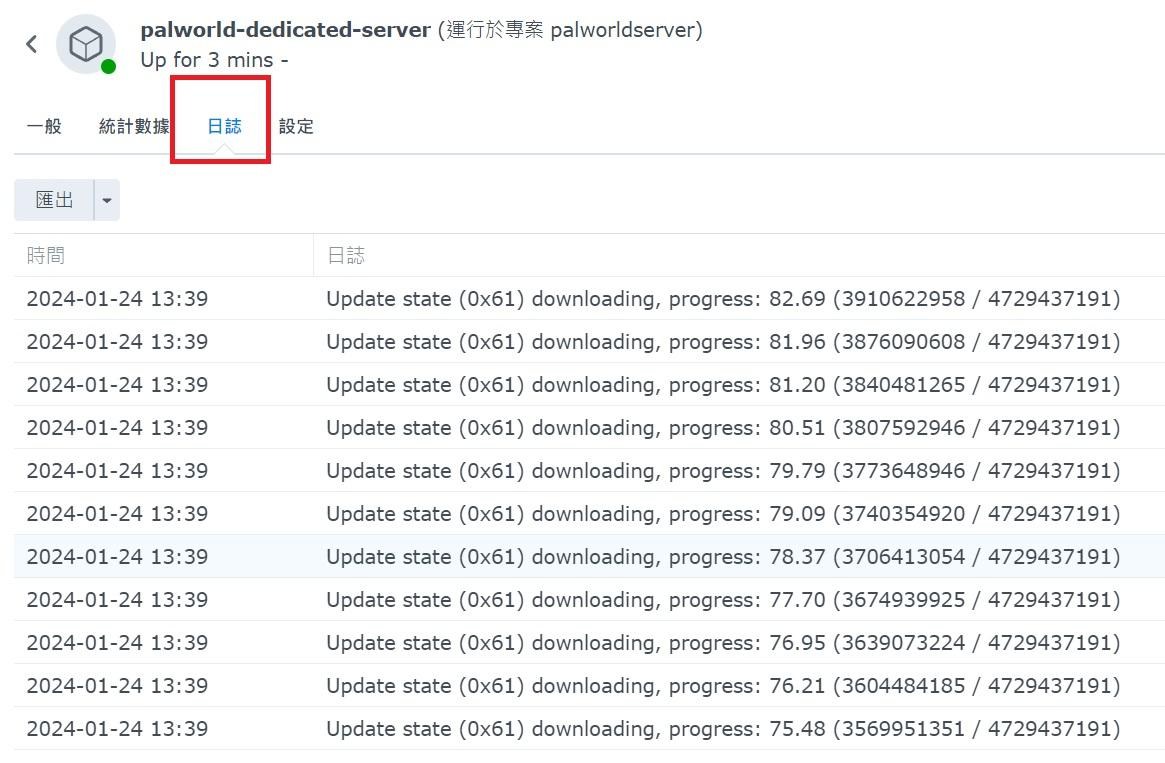Click the container cube icon
1165x763 pixels.
click(85, 44)
